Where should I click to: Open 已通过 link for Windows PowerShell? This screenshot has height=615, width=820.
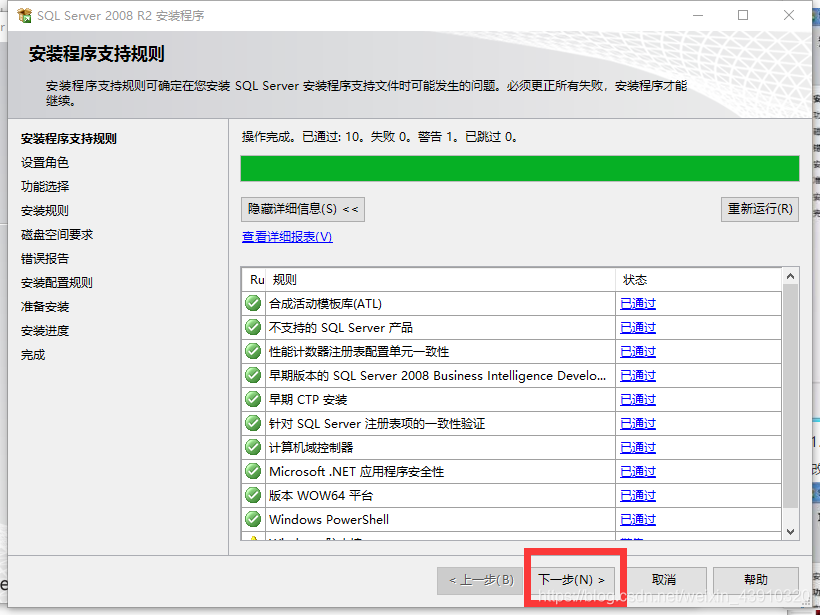pos(637,520)
